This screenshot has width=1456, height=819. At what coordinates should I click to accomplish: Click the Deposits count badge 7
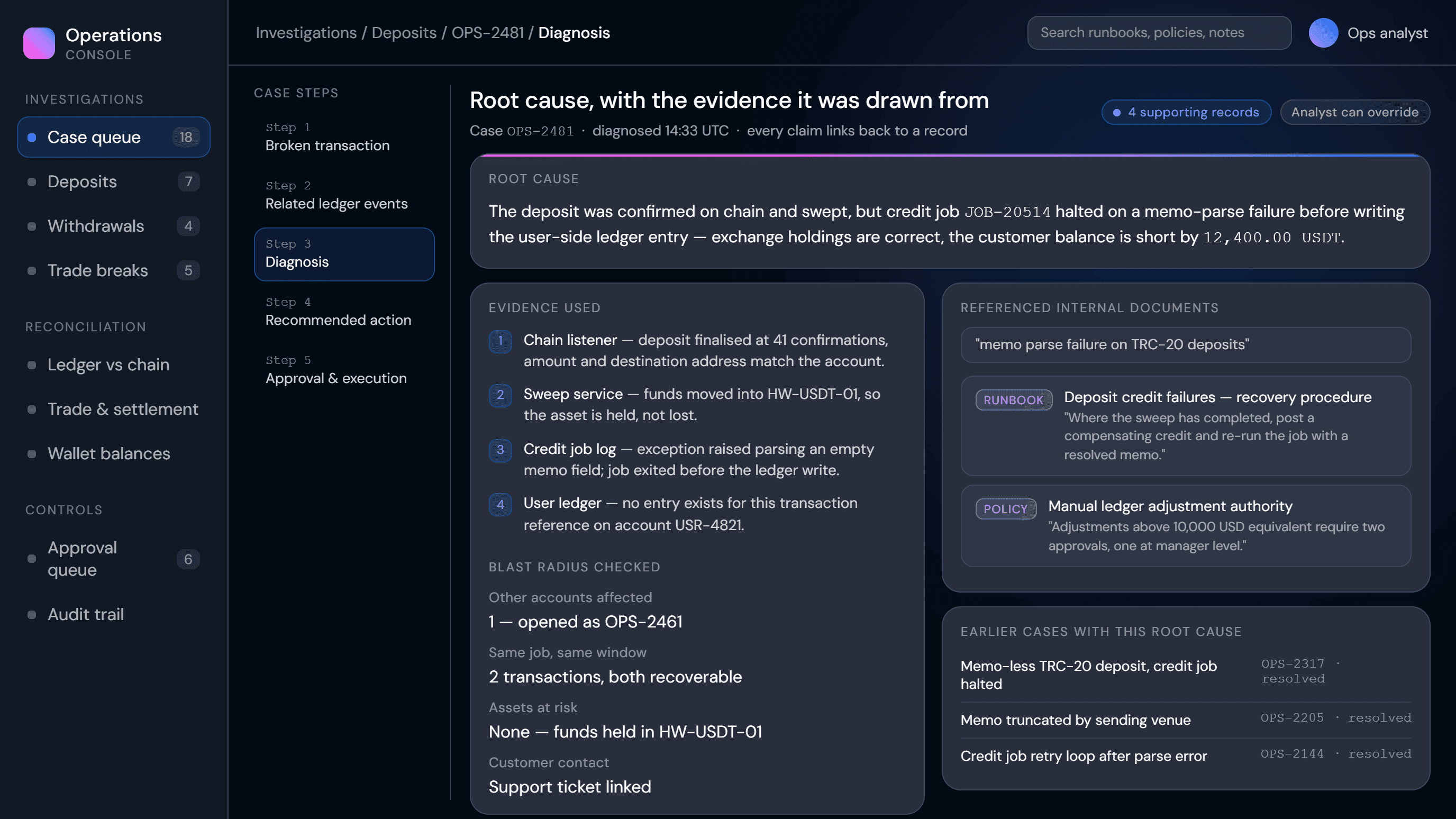tap(188, 182)
